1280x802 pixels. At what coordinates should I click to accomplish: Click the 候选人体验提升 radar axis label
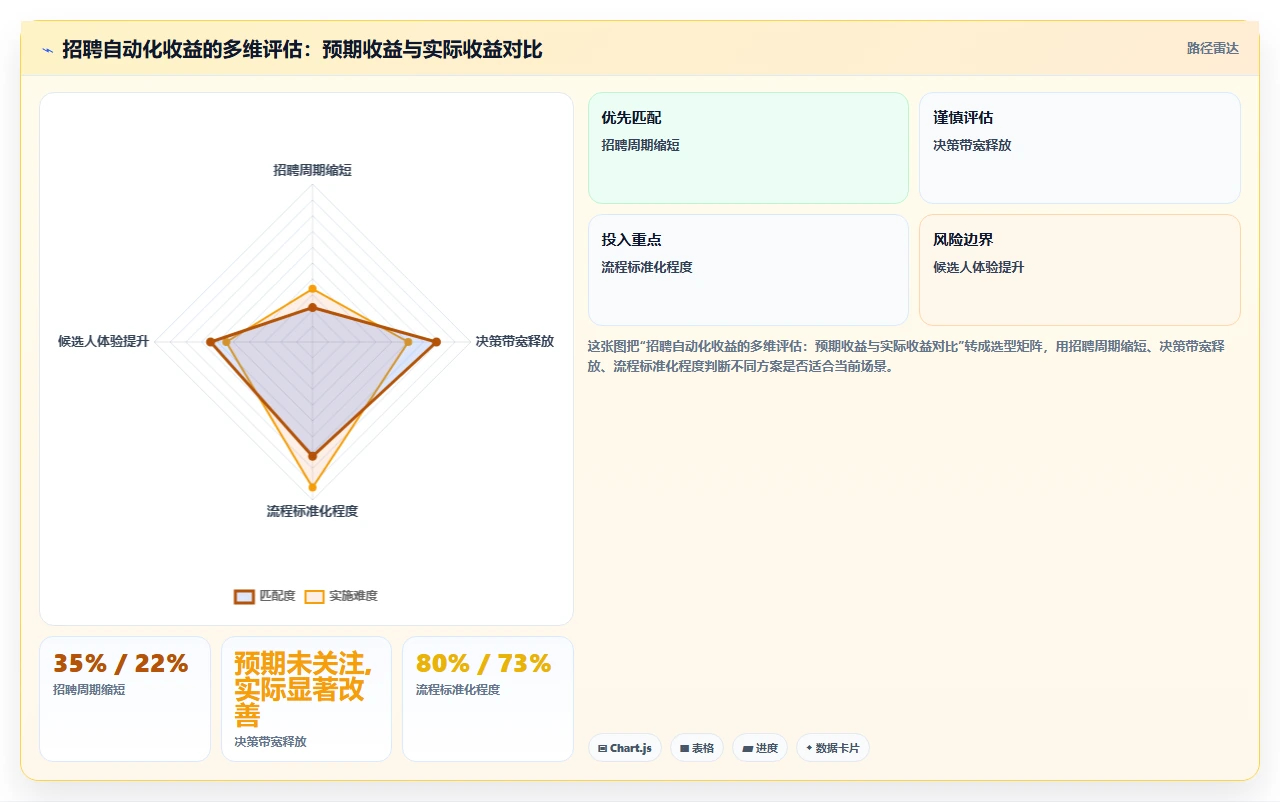click(103, 341)
